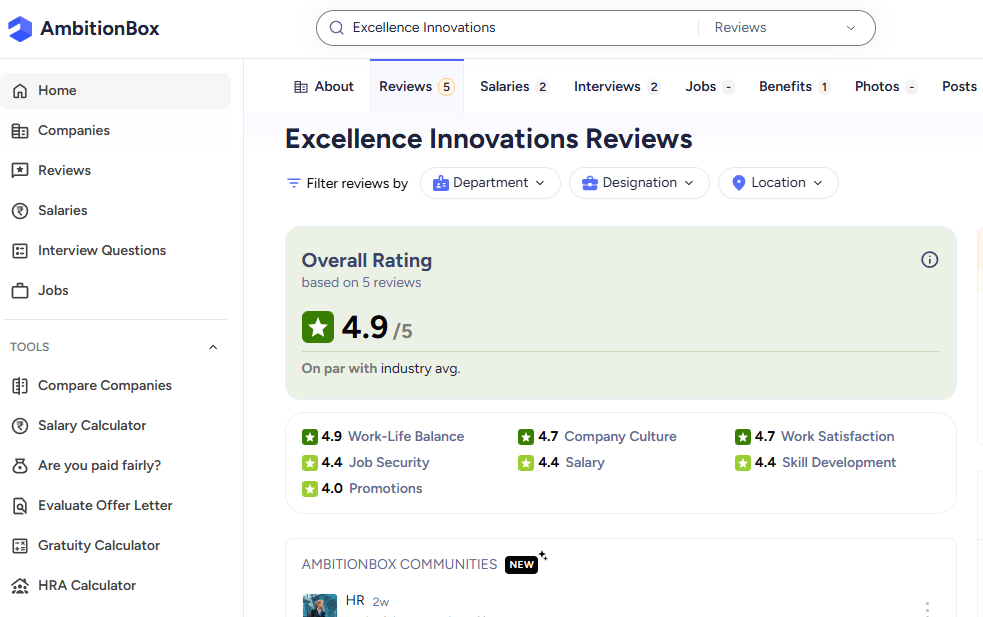The width and height of the screenshot is (983, 617).
Task: Click the Compare Companies icon
Action: 20,386
